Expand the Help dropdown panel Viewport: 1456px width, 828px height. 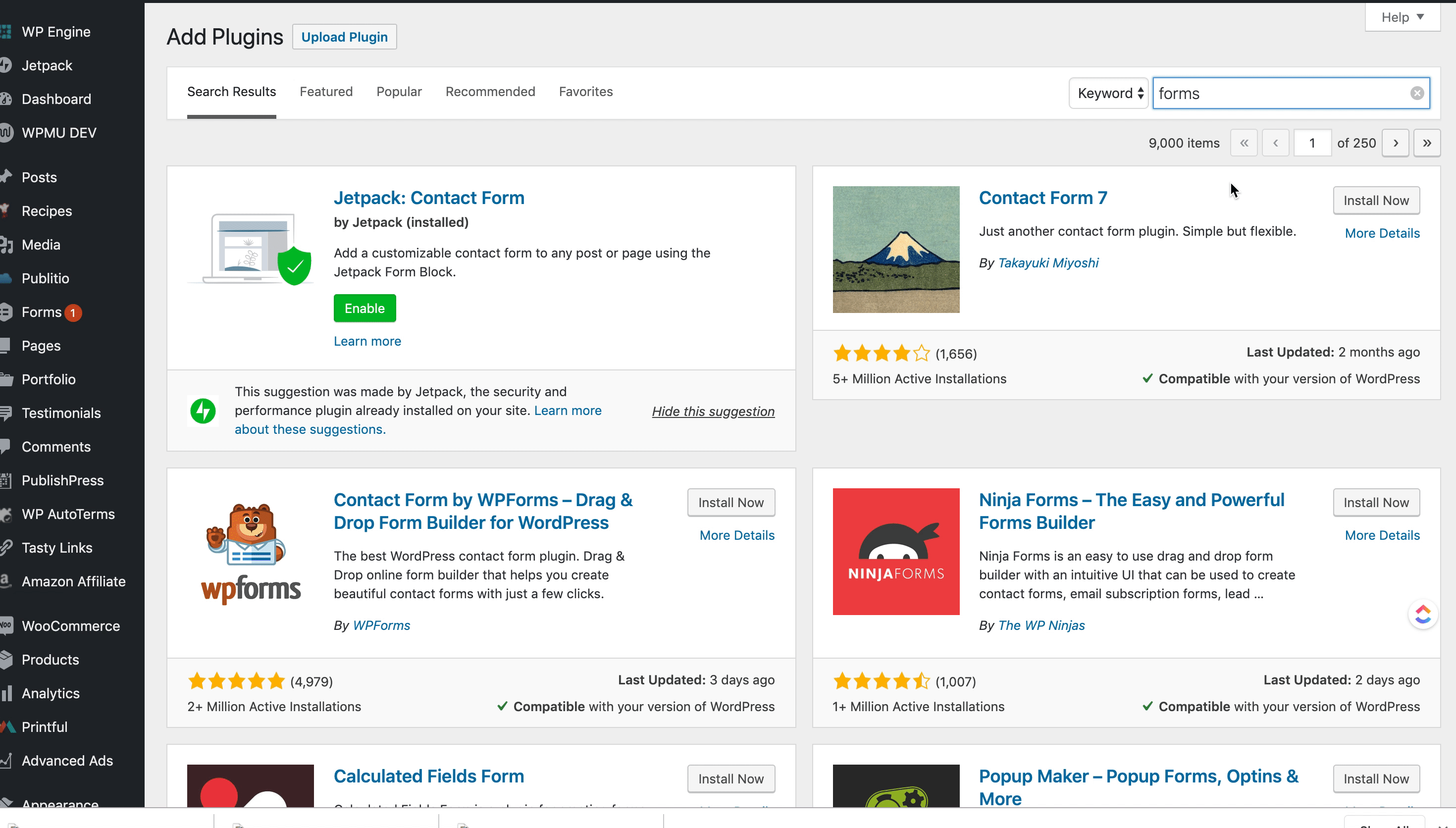[1402, 17]
